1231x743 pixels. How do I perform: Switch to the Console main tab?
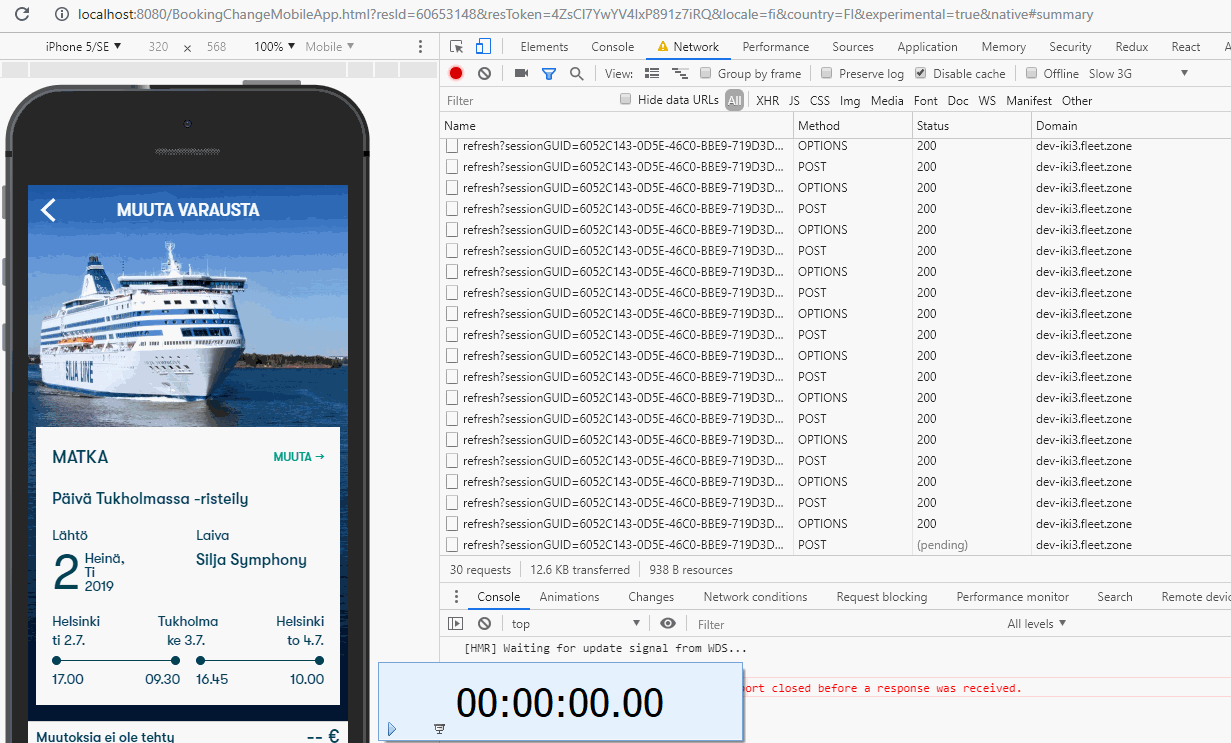613,47
